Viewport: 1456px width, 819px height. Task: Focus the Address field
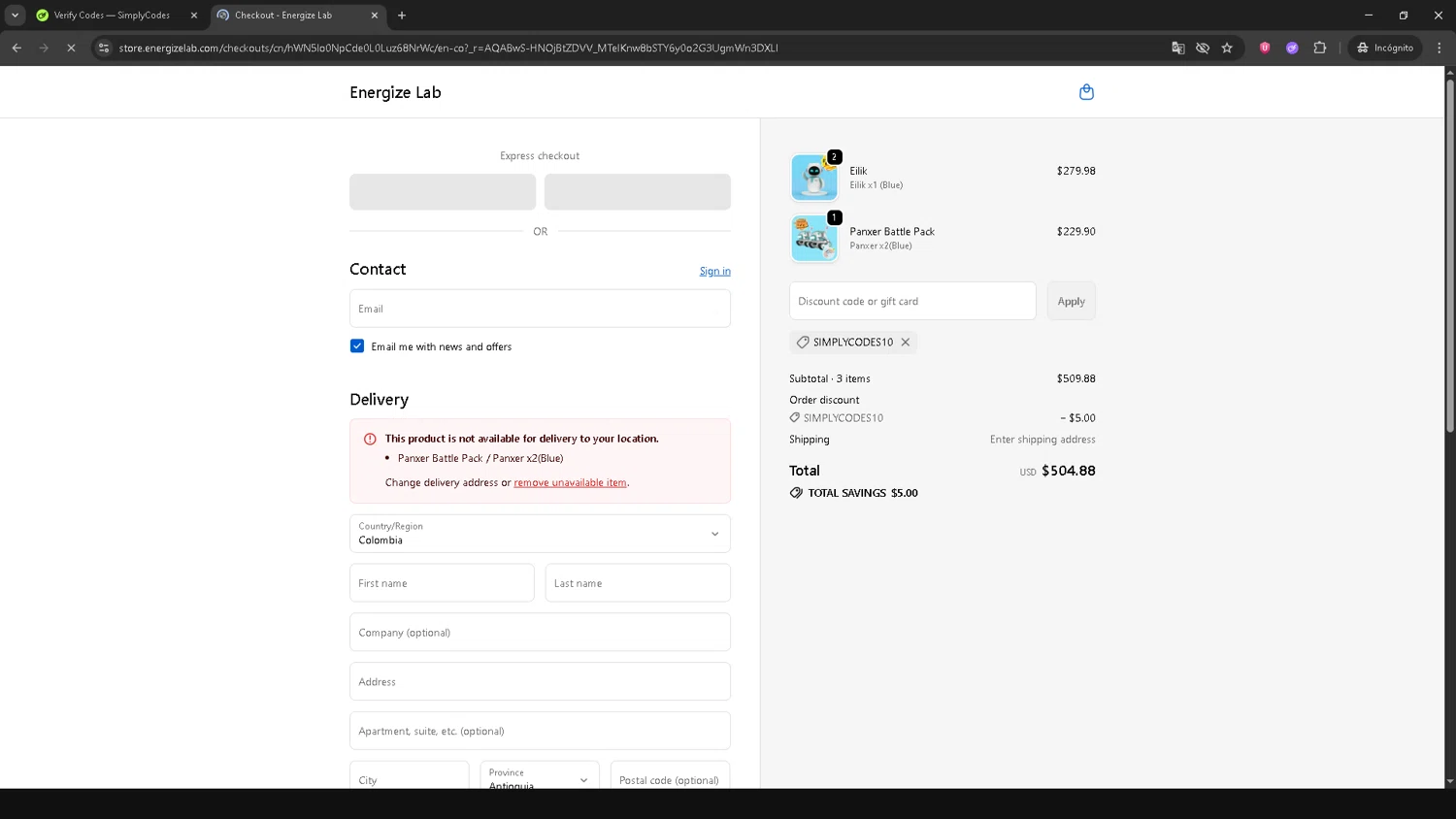540,682
